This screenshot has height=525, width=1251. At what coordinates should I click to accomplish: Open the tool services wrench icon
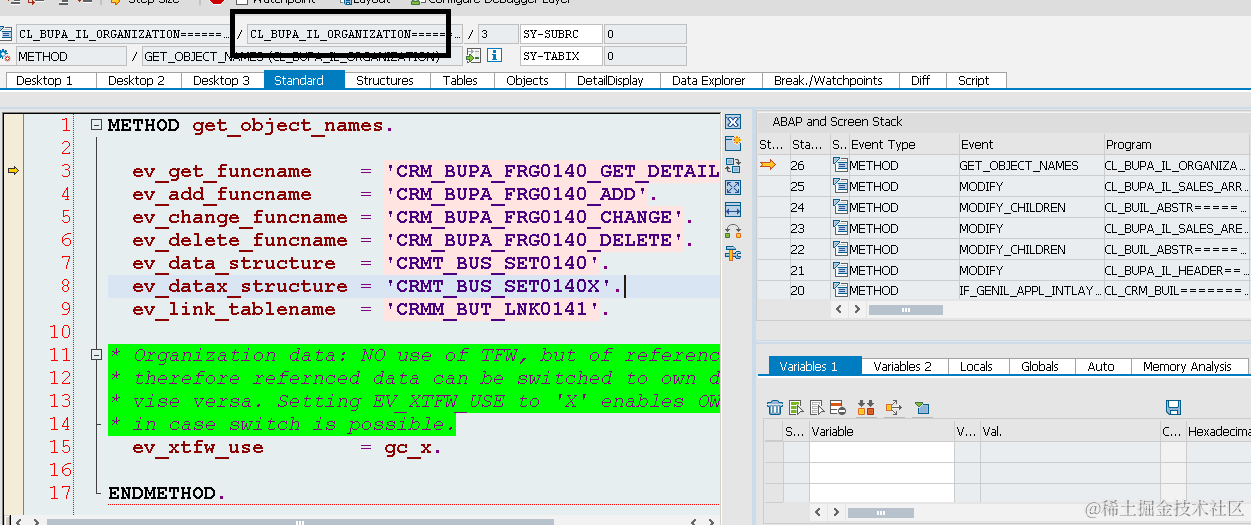pos(733,254)
